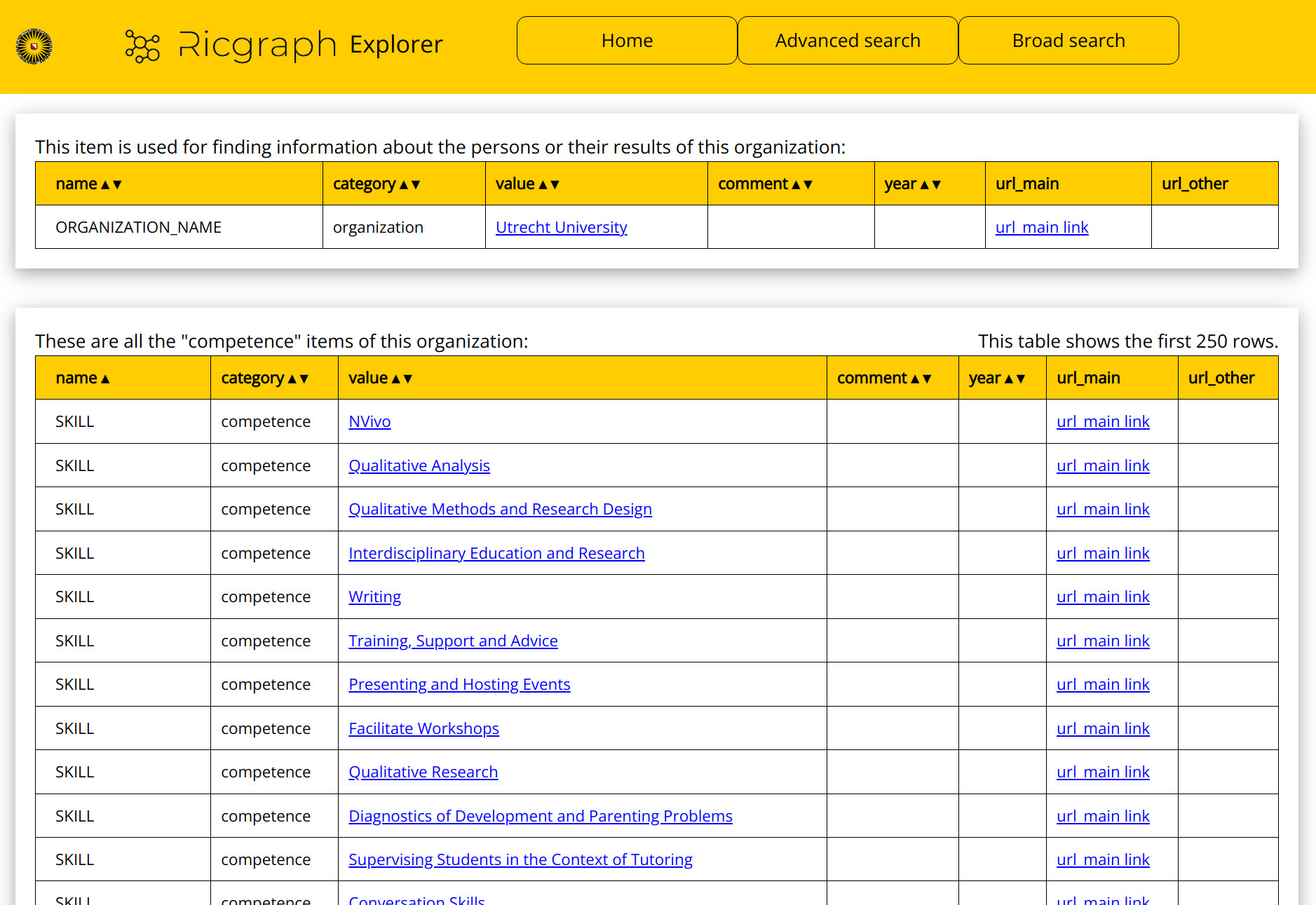Open Advanced search
Viewport: 1316px width, 905px height.
pyautogui.click(x=848, y=41)
